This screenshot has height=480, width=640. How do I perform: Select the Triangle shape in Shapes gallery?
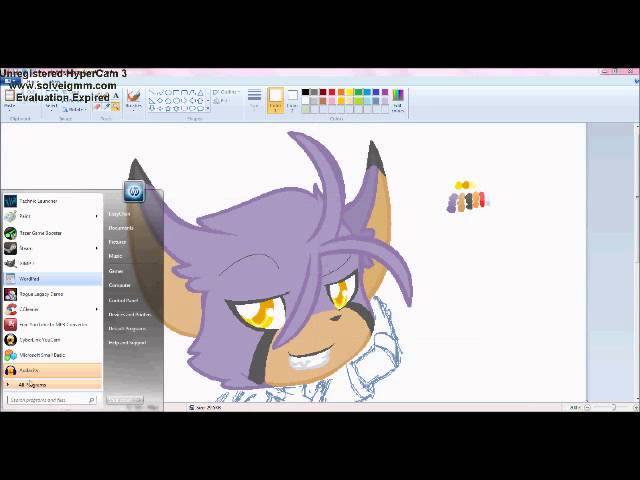201,93
